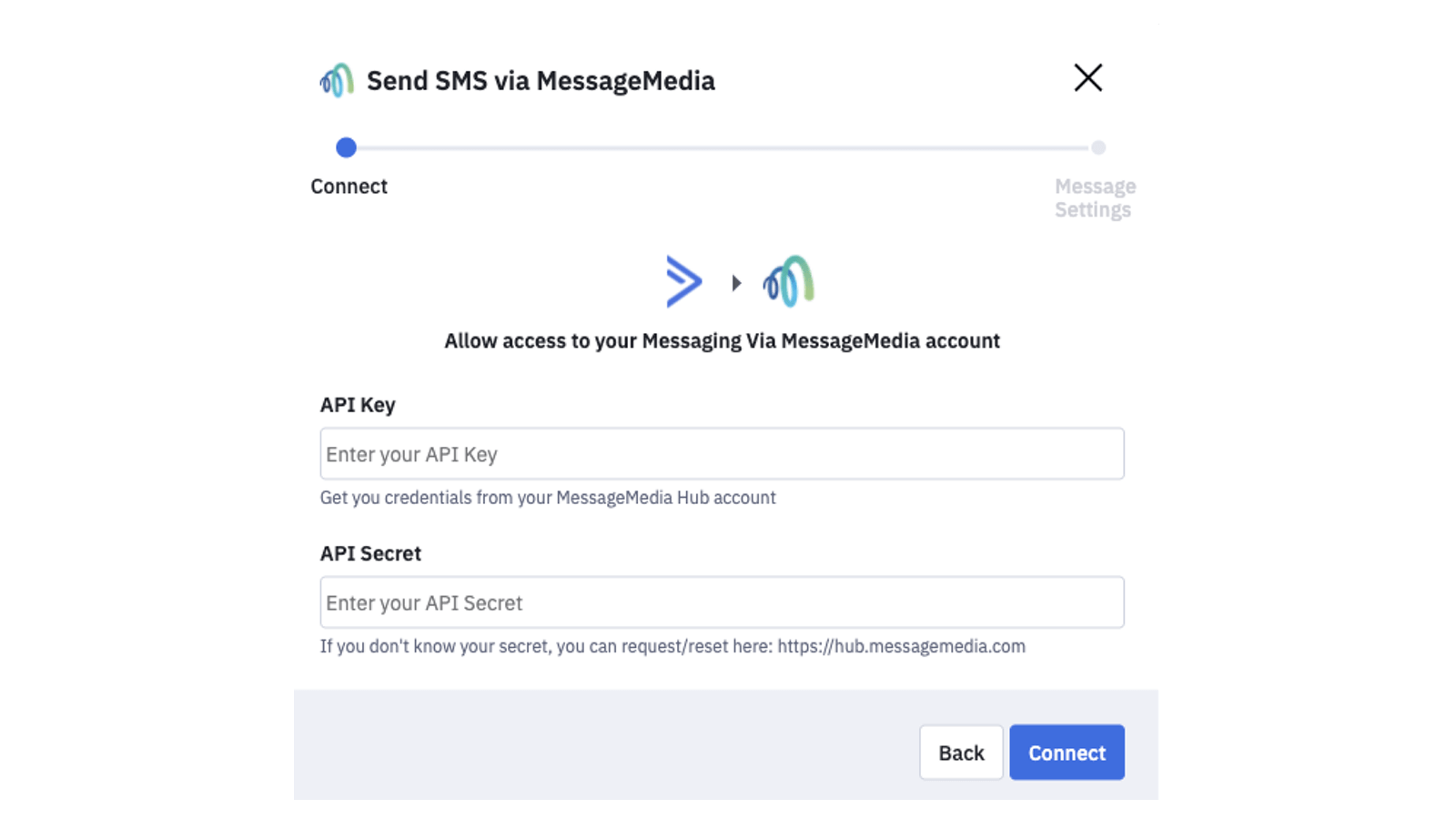Select the Connect step label
The height and width of the screenshot is (819, 1456).
pos(349,186)
